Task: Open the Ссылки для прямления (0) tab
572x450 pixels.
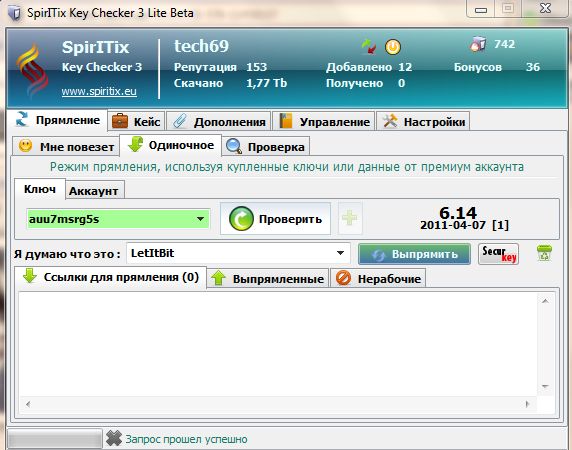Action: click(111, 278)
